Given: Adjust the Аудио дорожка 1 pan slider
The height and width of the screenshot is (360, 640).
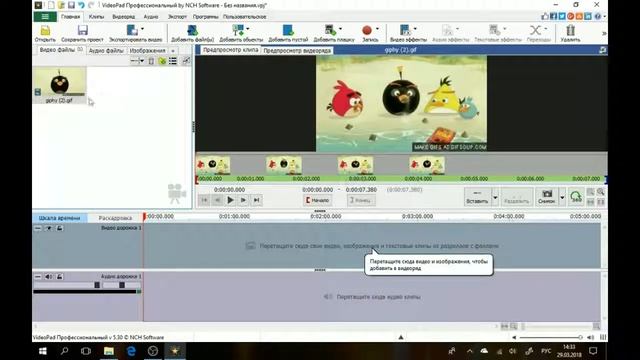Looking at the screenshot, I should 122,285.
